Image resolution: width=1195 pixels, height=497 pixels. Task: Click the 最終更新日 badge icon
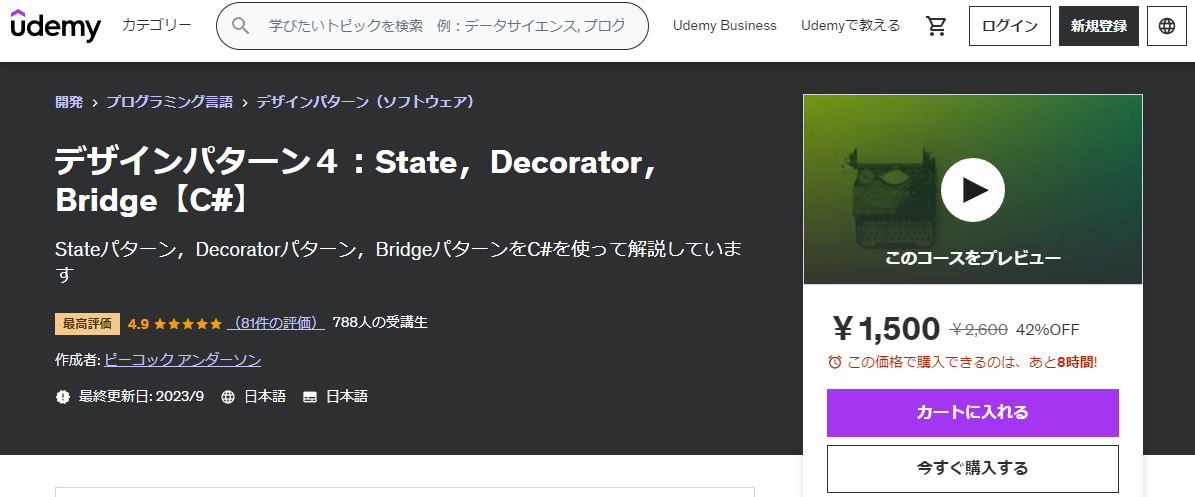click(x=63, y=396)
